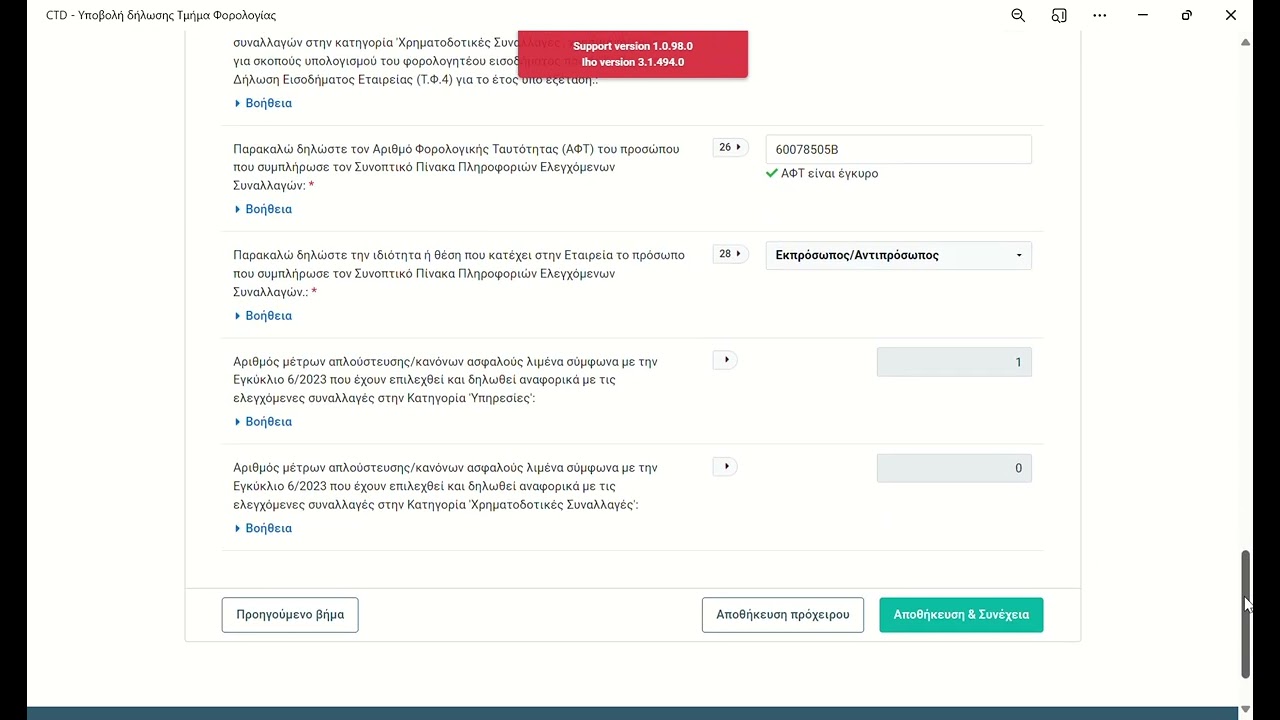Click the ΑΦΤ input field containing 60078505B
This screenshot has width=1280, height=720.
(898, 150)
